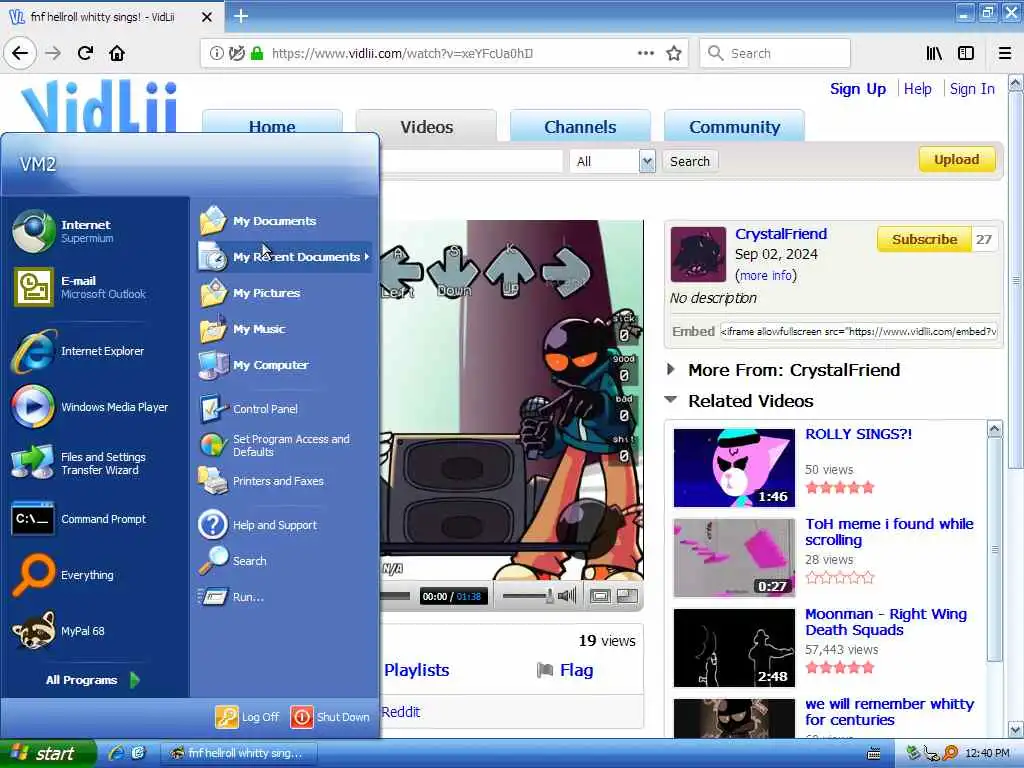Click Shut Down button

point(330,717)
